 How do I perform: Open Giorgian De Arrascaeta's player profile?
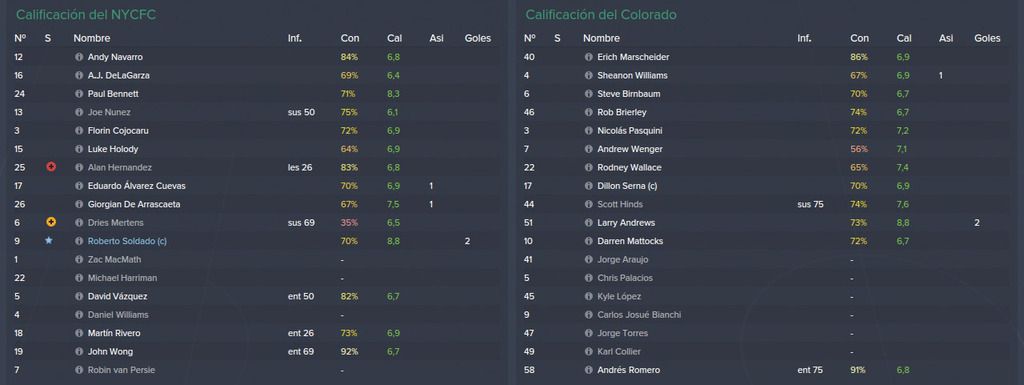coord(134,204)
